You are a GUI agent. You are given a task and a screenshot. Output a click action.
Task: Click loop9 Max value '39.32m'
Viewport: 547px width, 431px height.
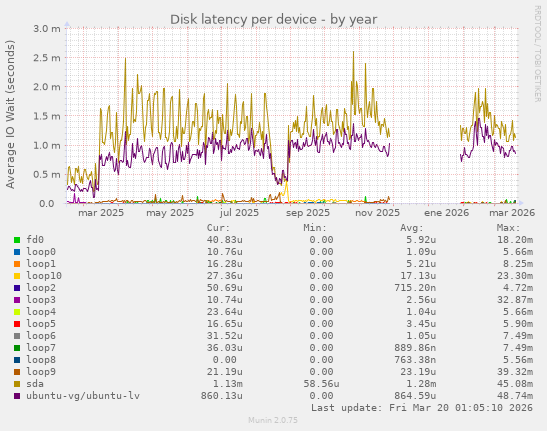coord(515,372)
